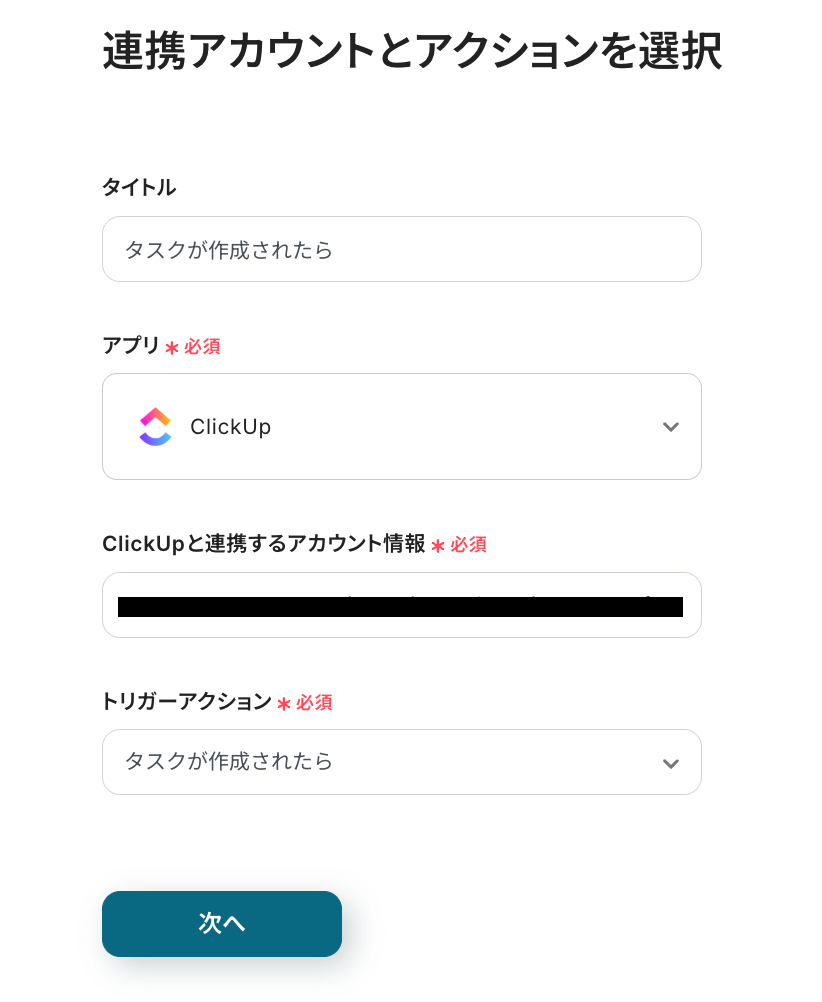
Task: Click the ClickUp logo icon
Action: (155, 427)
